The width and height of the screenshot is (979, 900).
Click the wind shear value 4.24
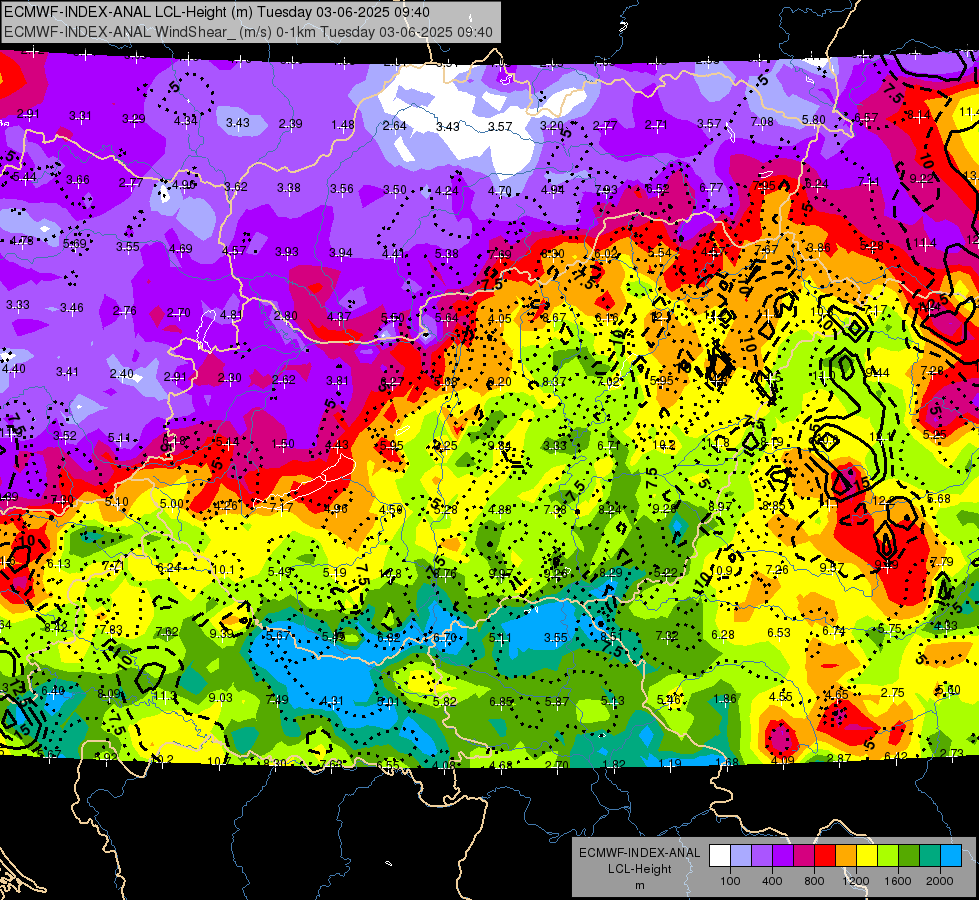(x=447, y=190)
